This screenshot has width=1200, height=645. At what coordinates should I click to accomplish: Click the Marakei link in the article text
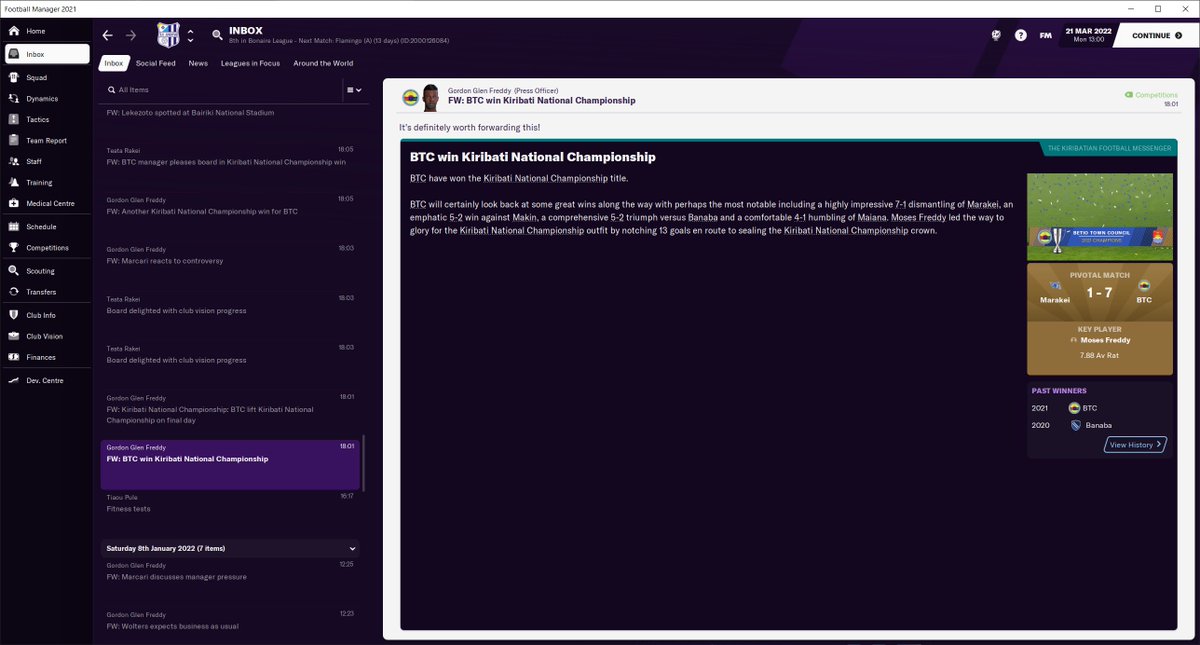[x=983, y=204]
